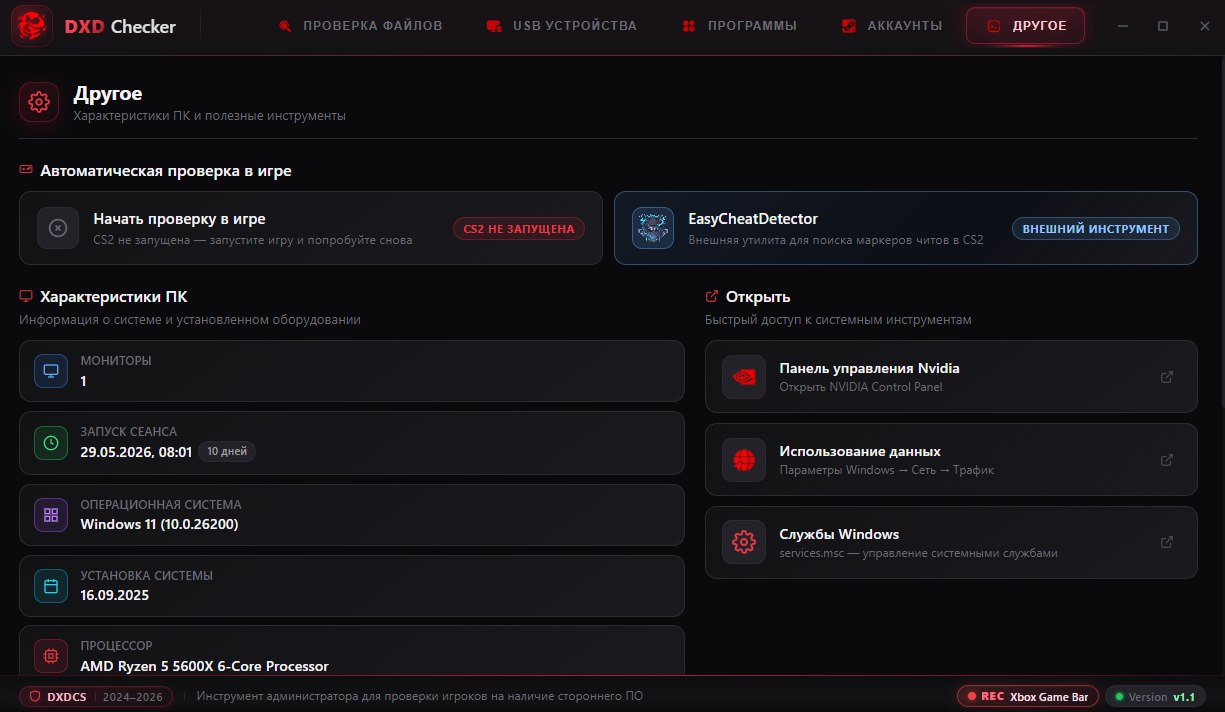The image size is (1225, 712).
Task: Open the Аккаунты tab
Action: 892,26
